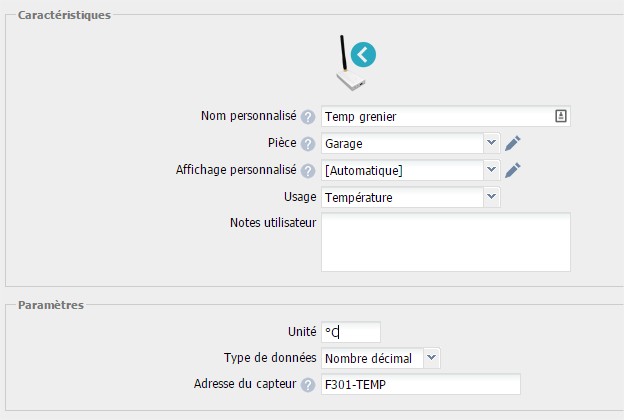This screenshot has height=420, width=624.
Task: Expand the Pièce dropdown showing Garage
Action: (x=492, y=143)
